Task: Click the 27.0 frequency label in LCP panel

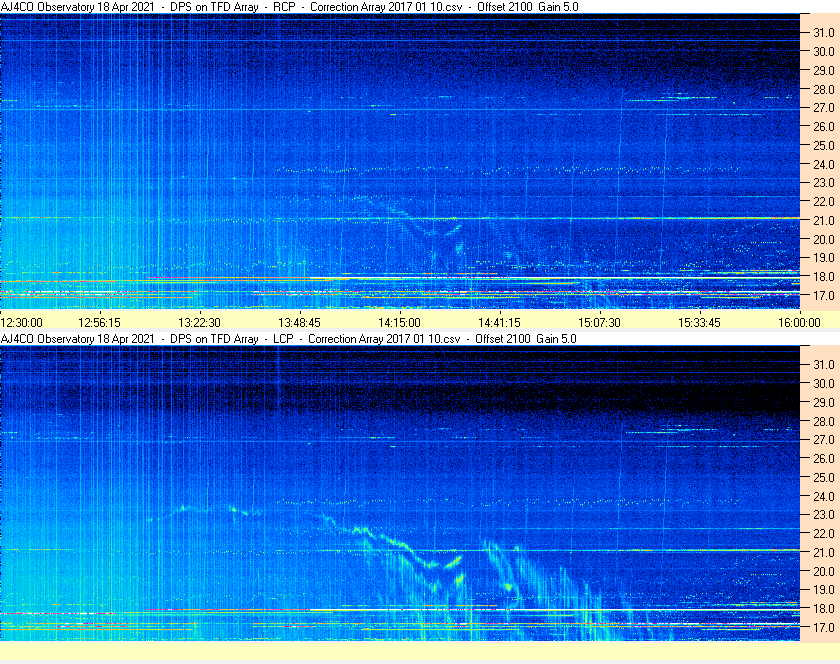Action: (824, 439)
